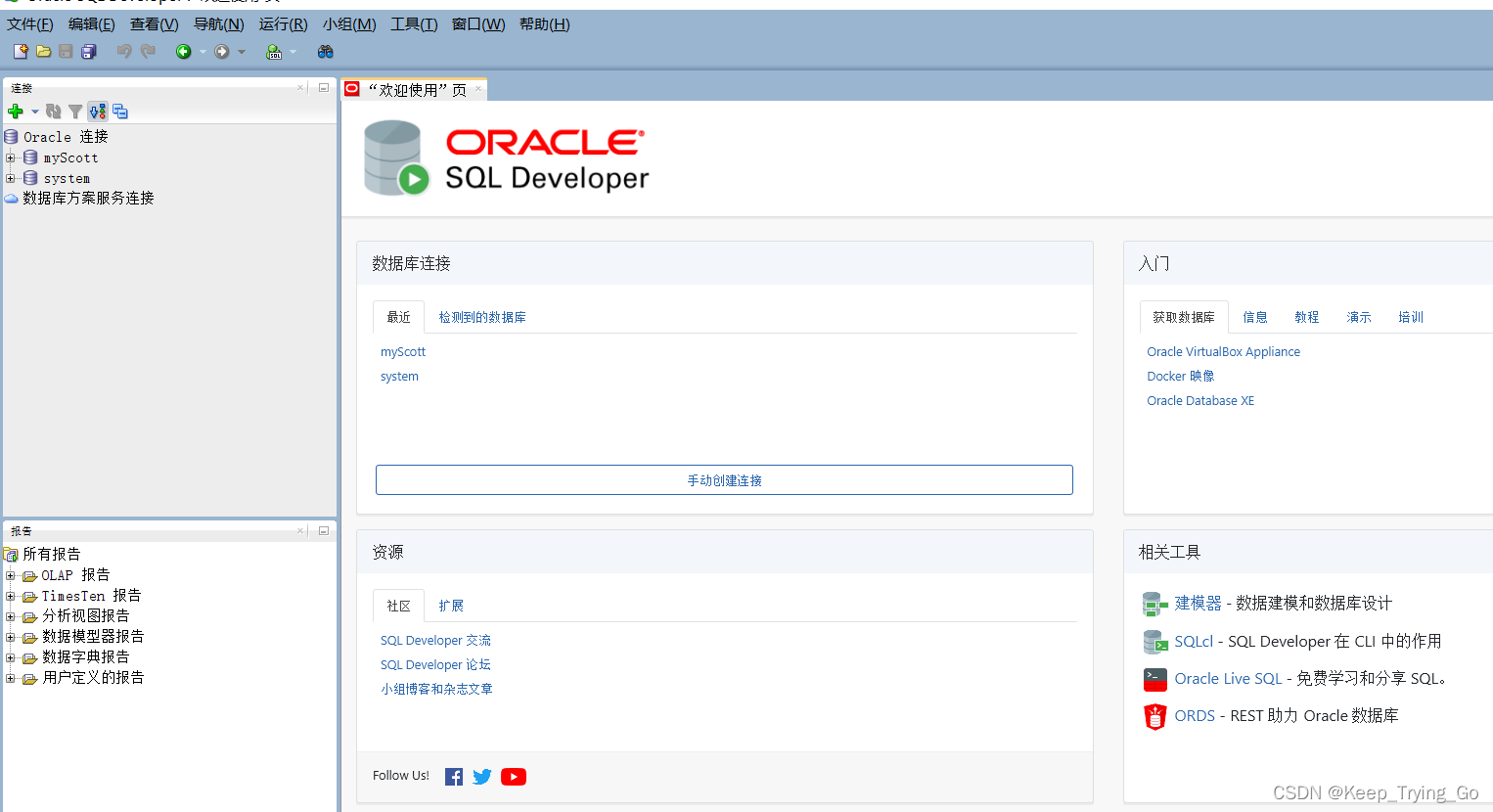
Task: Expand the TimesTen 报告 folder
Action: click(x=11, y=596)
